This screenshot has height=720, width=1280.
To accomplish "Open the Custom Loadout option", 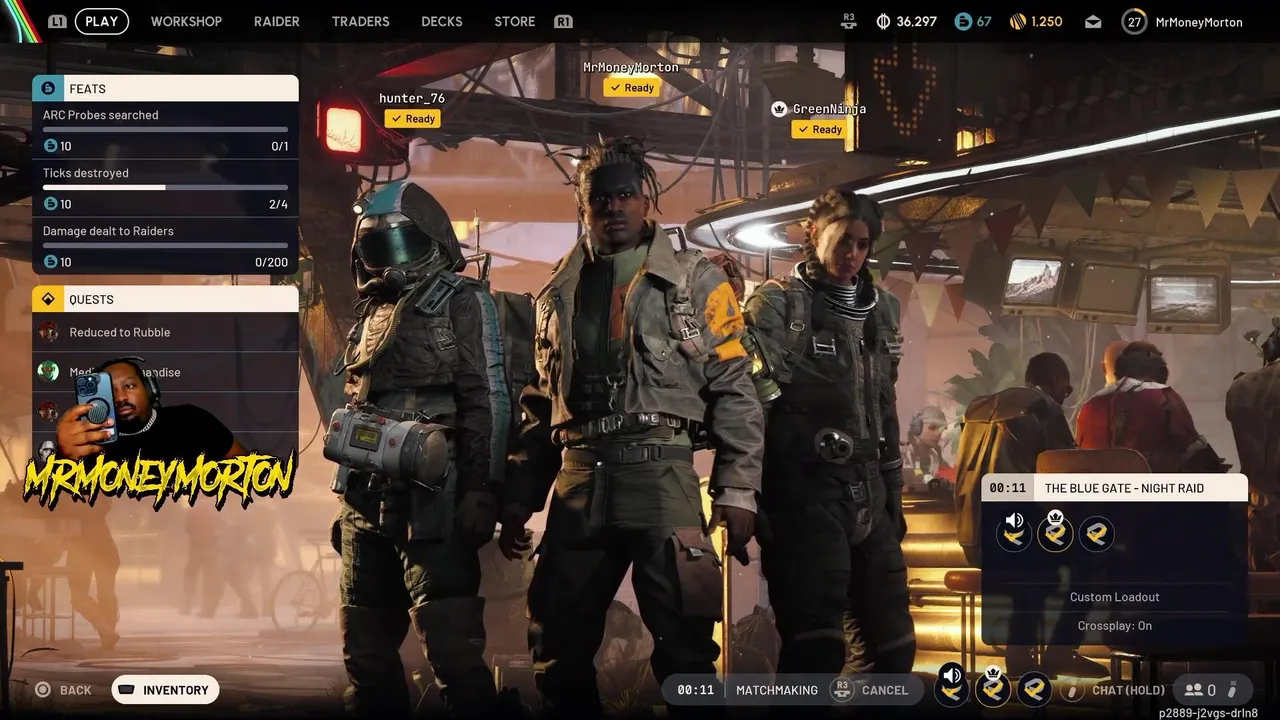I will coord(1115,597).
